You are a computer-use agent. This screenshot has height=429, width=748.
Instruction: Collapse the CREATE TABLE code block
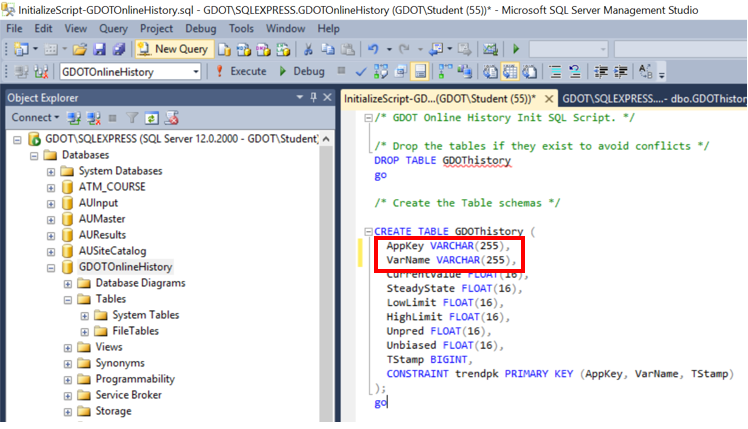pyautogui.click(x=368, y=231)
